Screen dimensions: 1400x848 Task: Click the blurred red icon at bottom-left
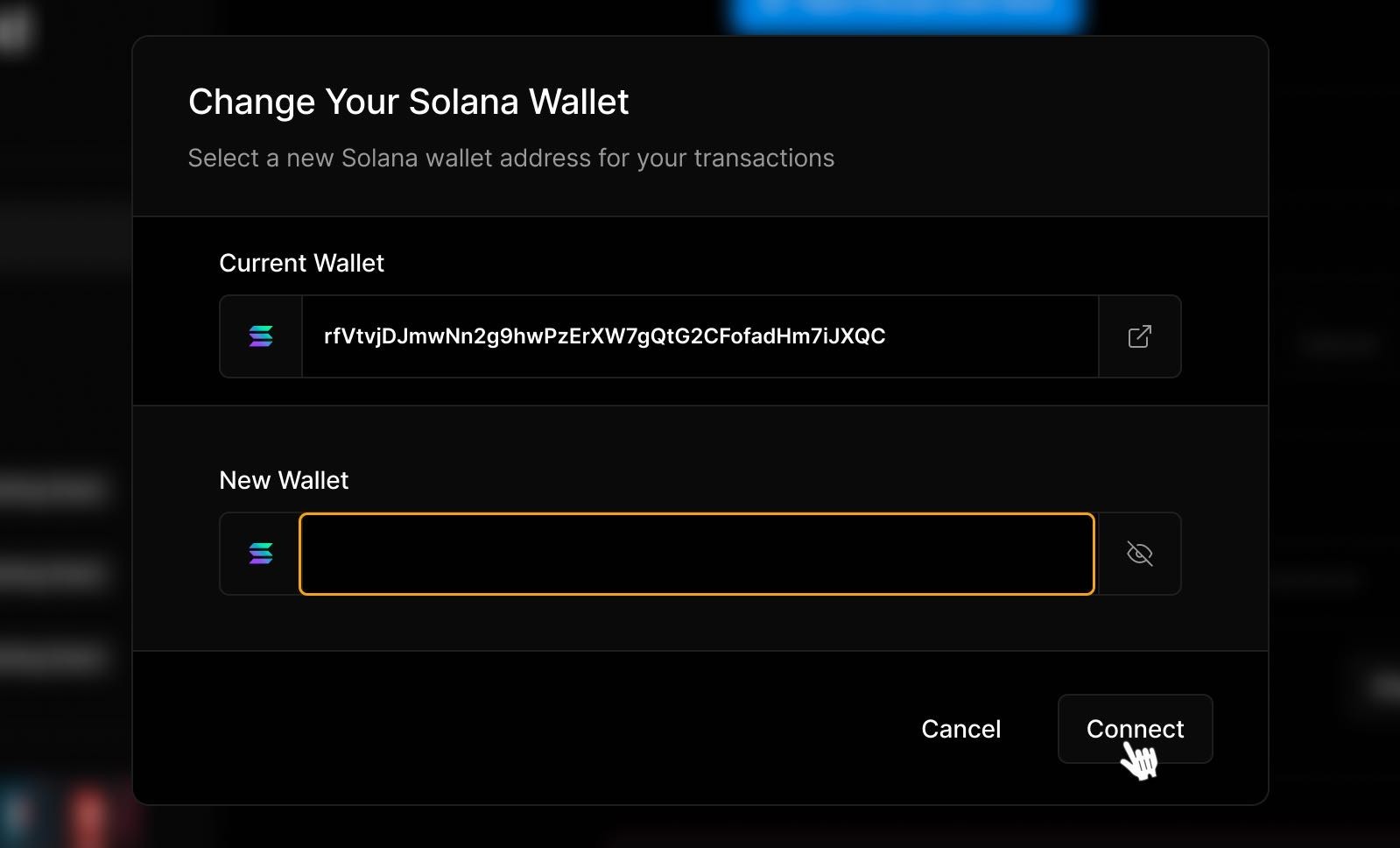point(89,813)
